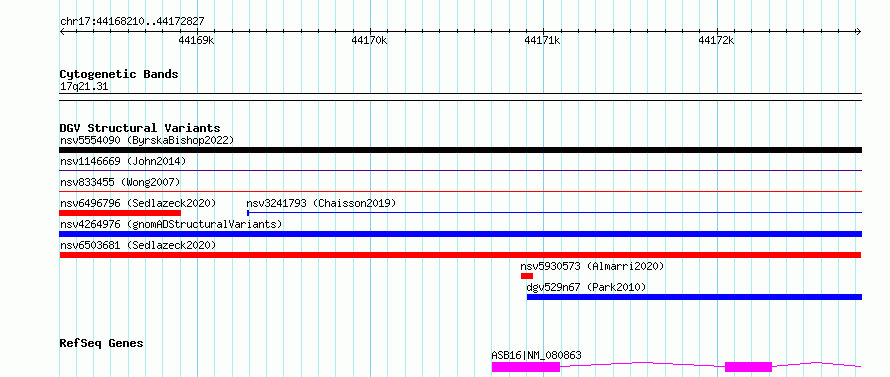Open the ASB16|NM_080863 gene label
The image size is (890, 377).
[536, 355]
